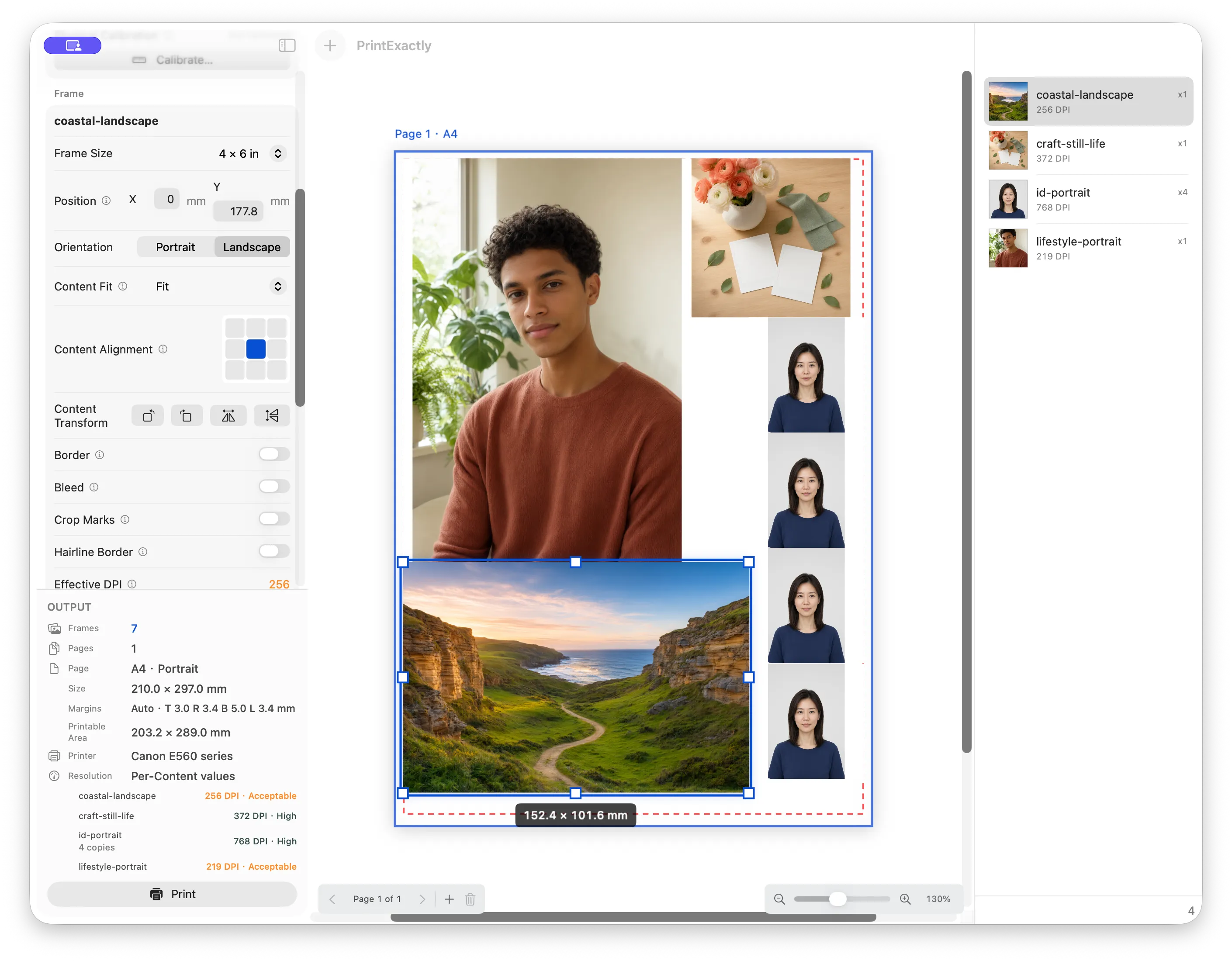The width and height of the screenshot is (1232, 961).
Task: Open the Content Fit info icon
Action: tap(122, 287)
